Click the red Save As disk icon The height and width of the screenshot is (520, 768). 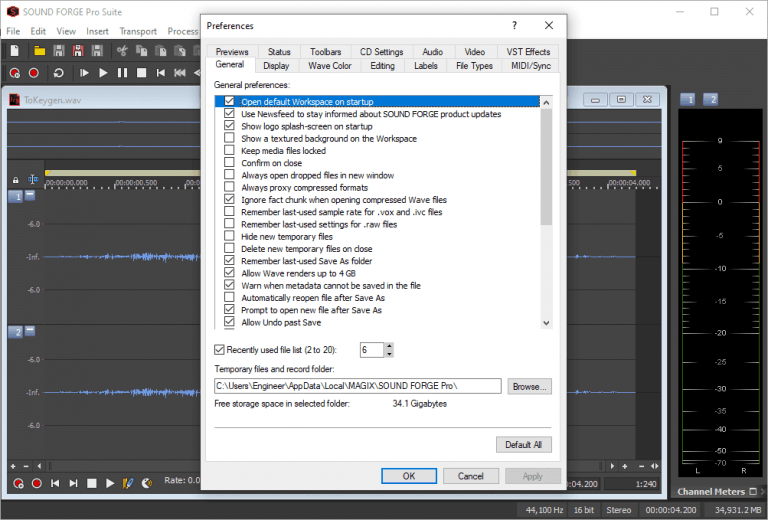pyautogui.click(x=78, y=50)
